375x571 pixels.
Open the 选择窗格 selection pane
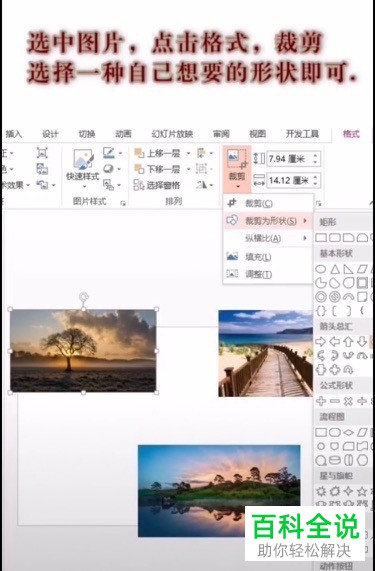click(157, 185)
